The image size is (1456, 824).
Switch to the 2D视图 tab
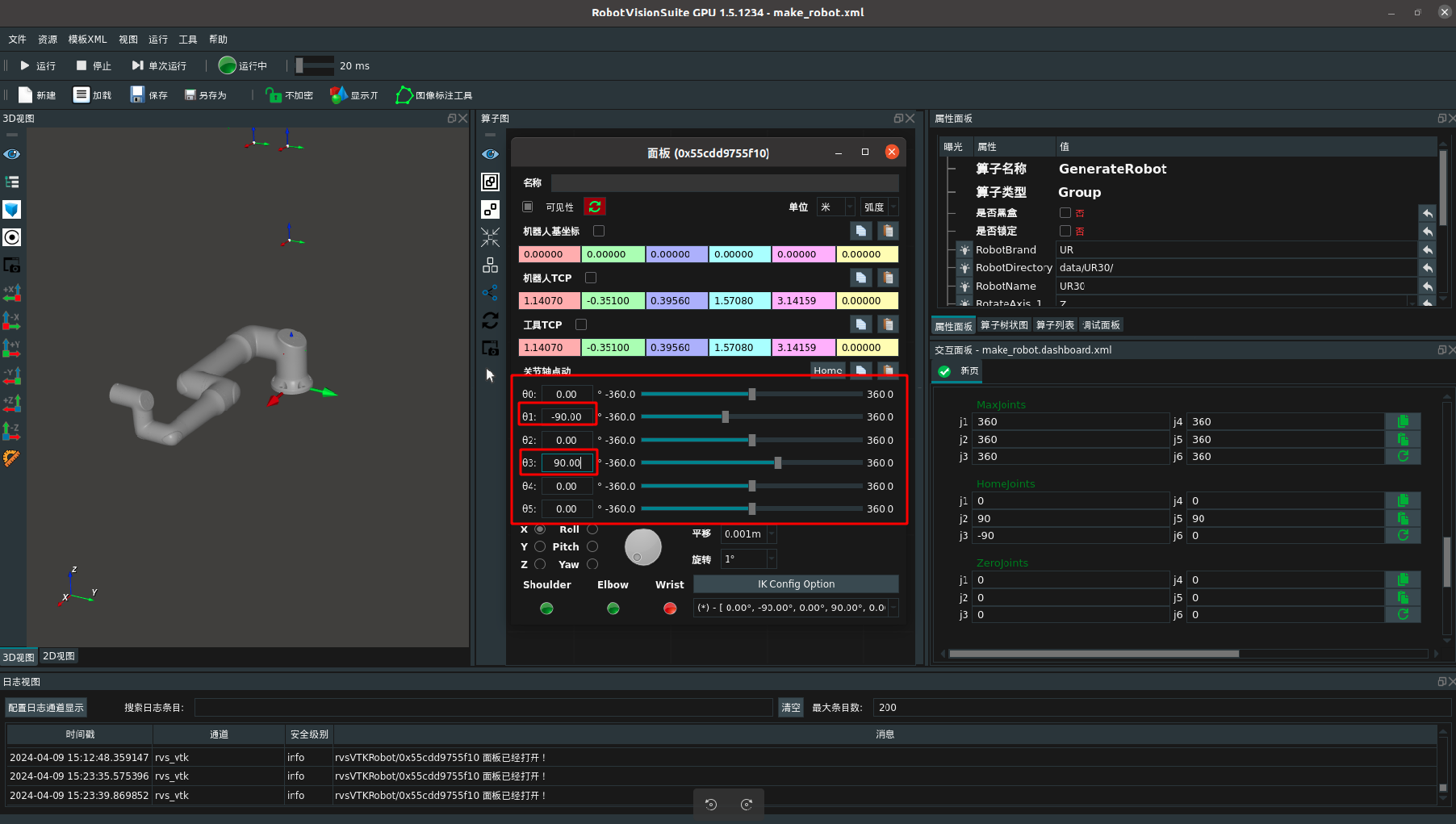tap(59, 656)
